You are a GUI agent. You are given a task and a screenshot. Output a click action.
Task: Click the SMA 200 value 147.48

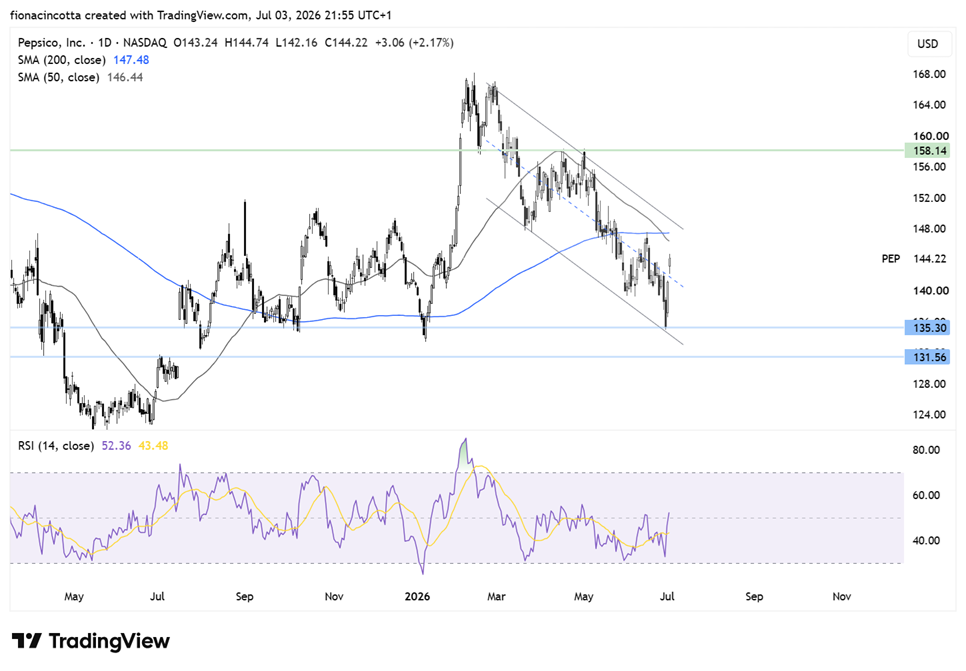pyautogui.click(x=131, y=60)
